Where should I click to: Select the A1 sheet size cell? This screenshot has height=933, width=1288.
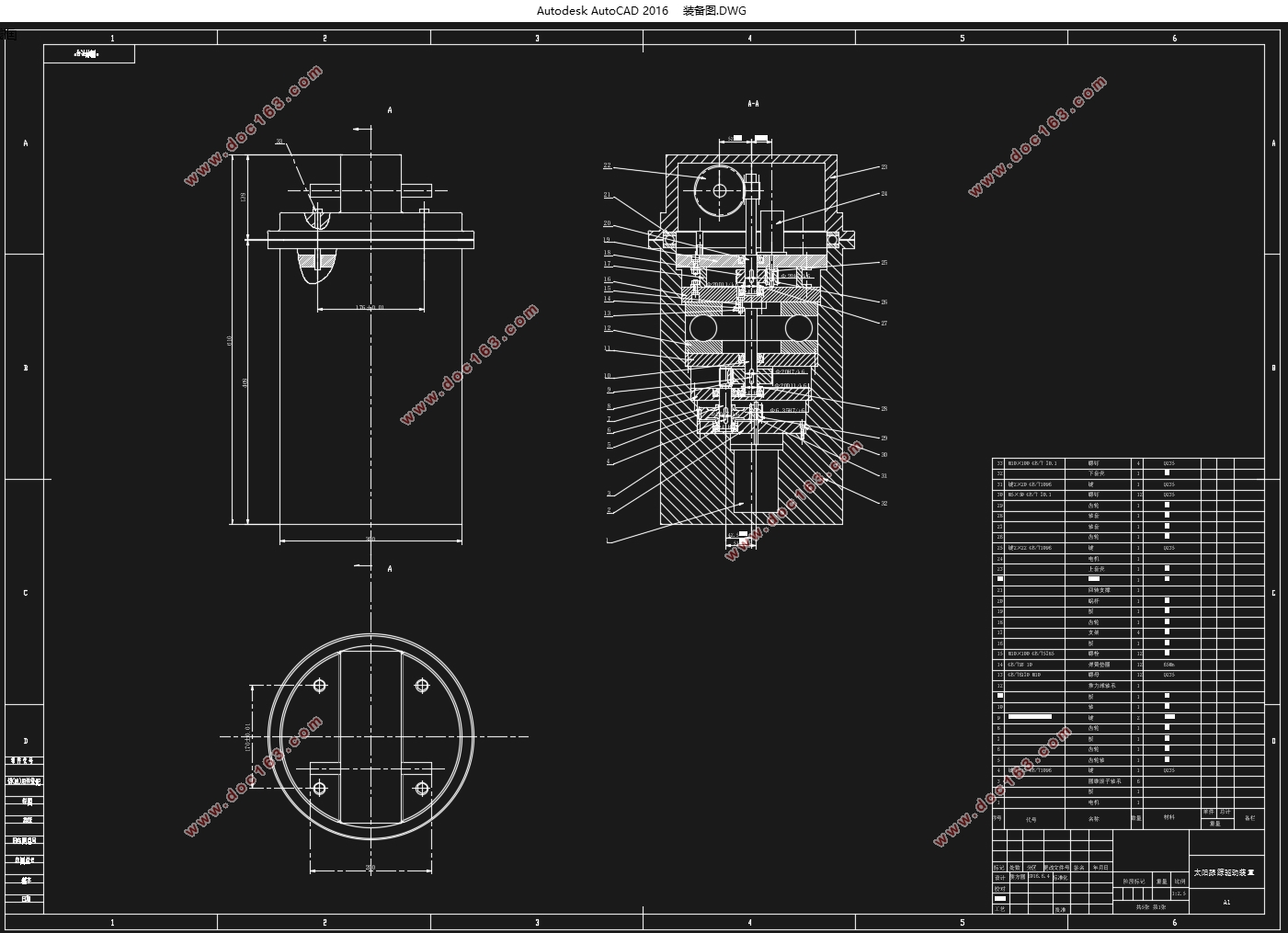[x=1226, y=902]
